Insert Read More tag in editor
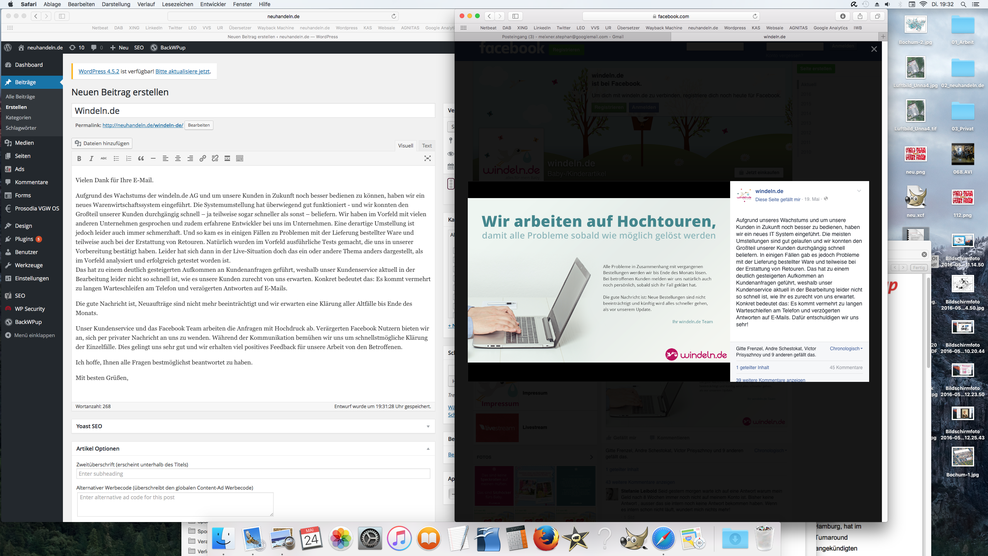Screen dimensions: 988x556 pyautogui.click(x=227, y=159)
